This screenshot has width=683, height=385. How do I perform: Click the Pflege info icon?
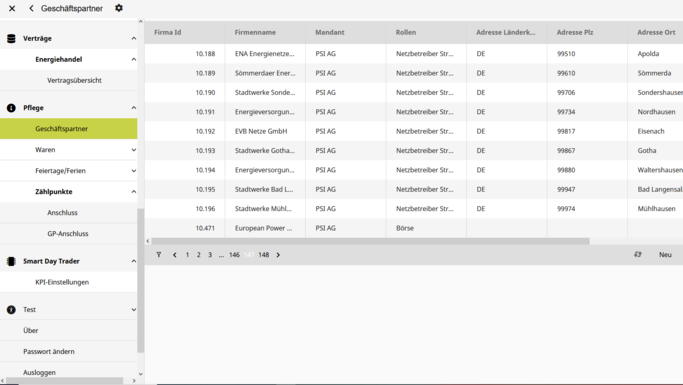pyautogui.click(x=11, y=108)
